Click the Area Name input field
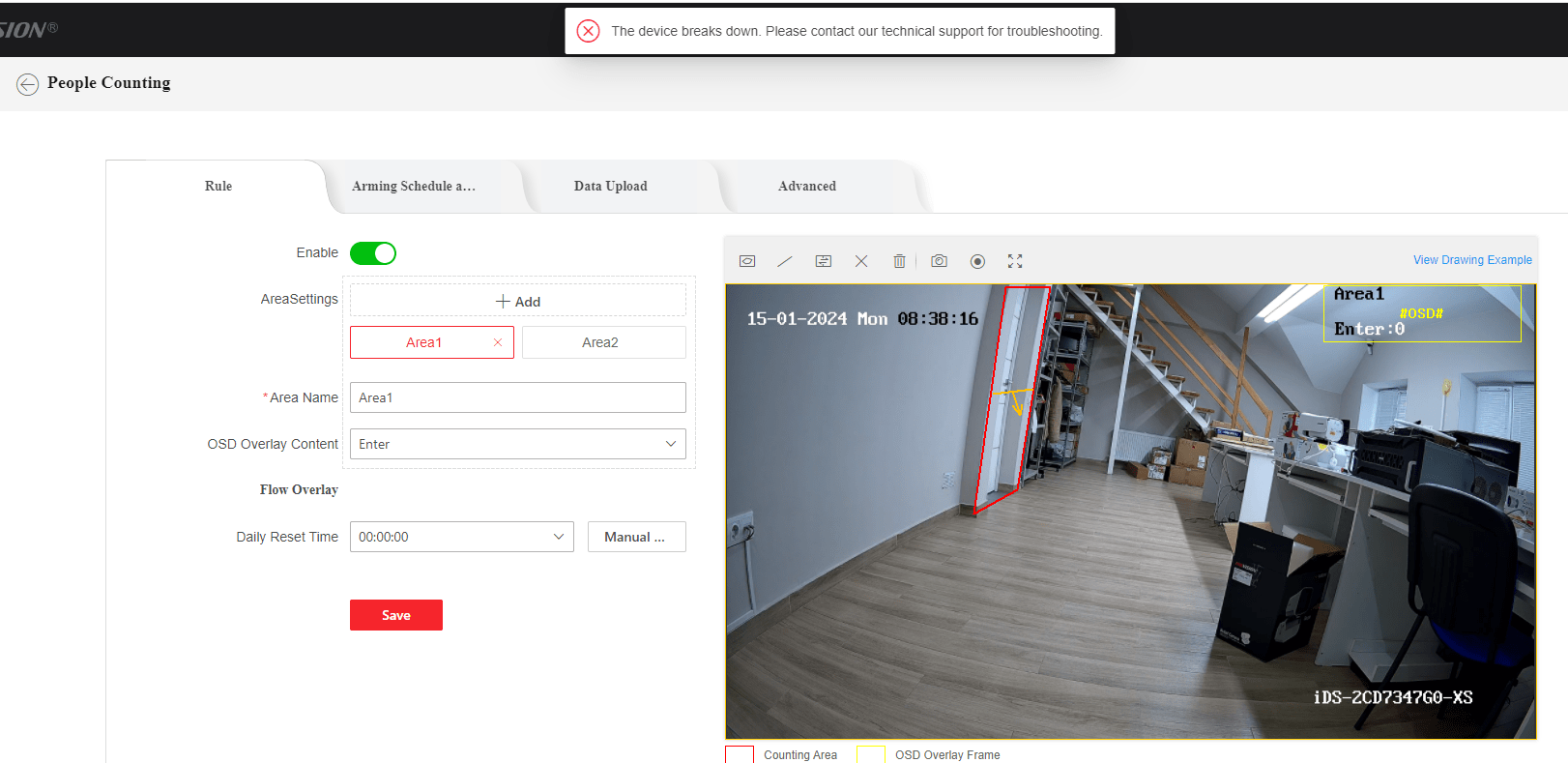1568x763 pixels. [x=517, y=397]
